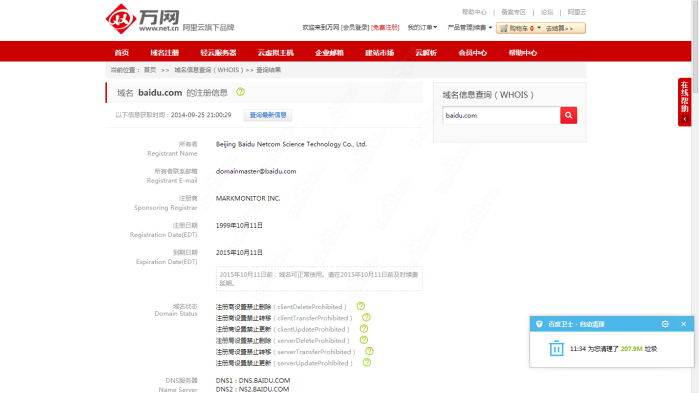Click the shield icon in the 百度卫士 popup

[539, 324]
